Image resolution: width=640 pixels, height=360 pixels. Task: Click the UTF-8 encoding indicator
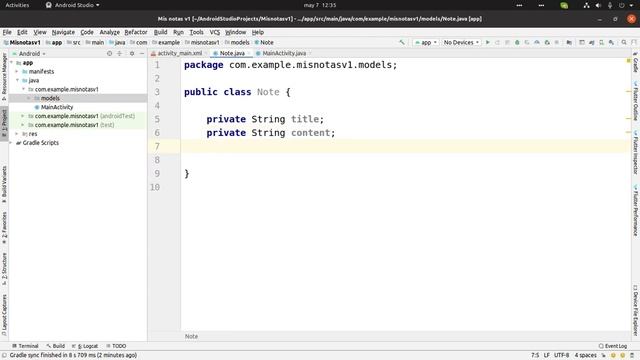[x=561, y=356]
